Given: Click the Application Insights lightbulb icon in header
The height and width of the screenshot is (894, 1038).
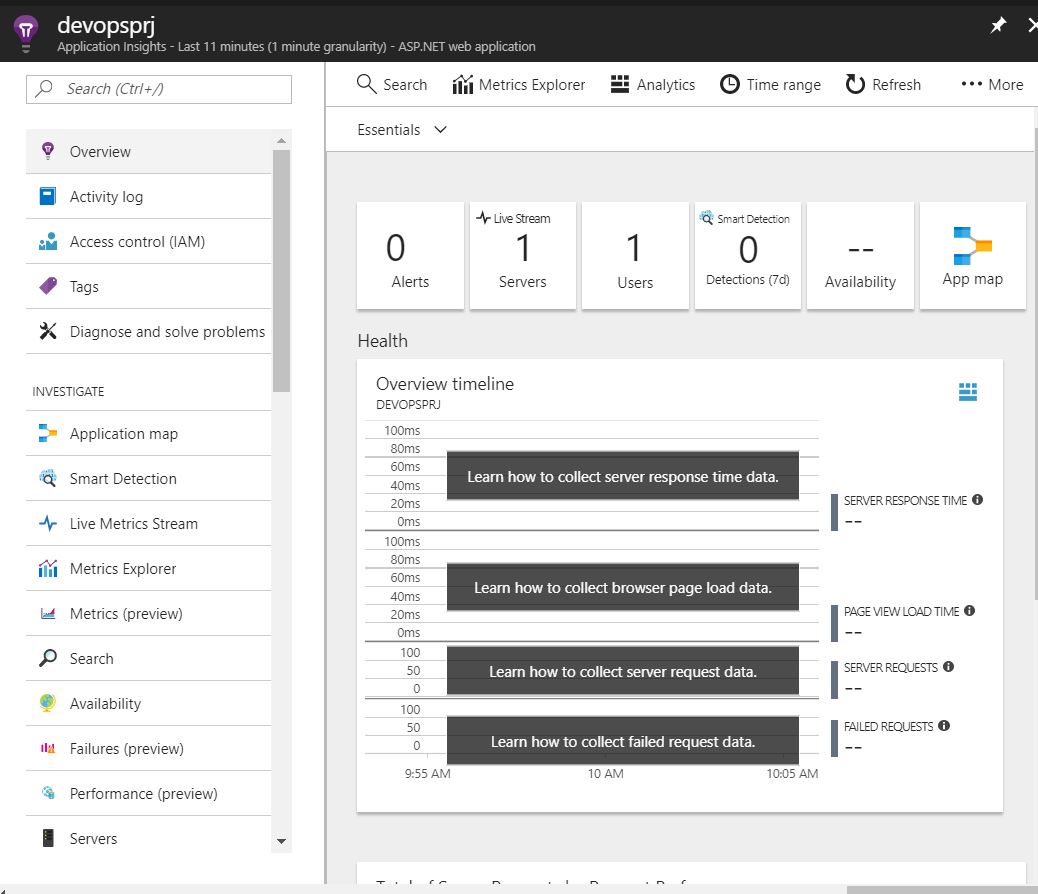Looking at the screenshot, I should [x=26, y=32].
